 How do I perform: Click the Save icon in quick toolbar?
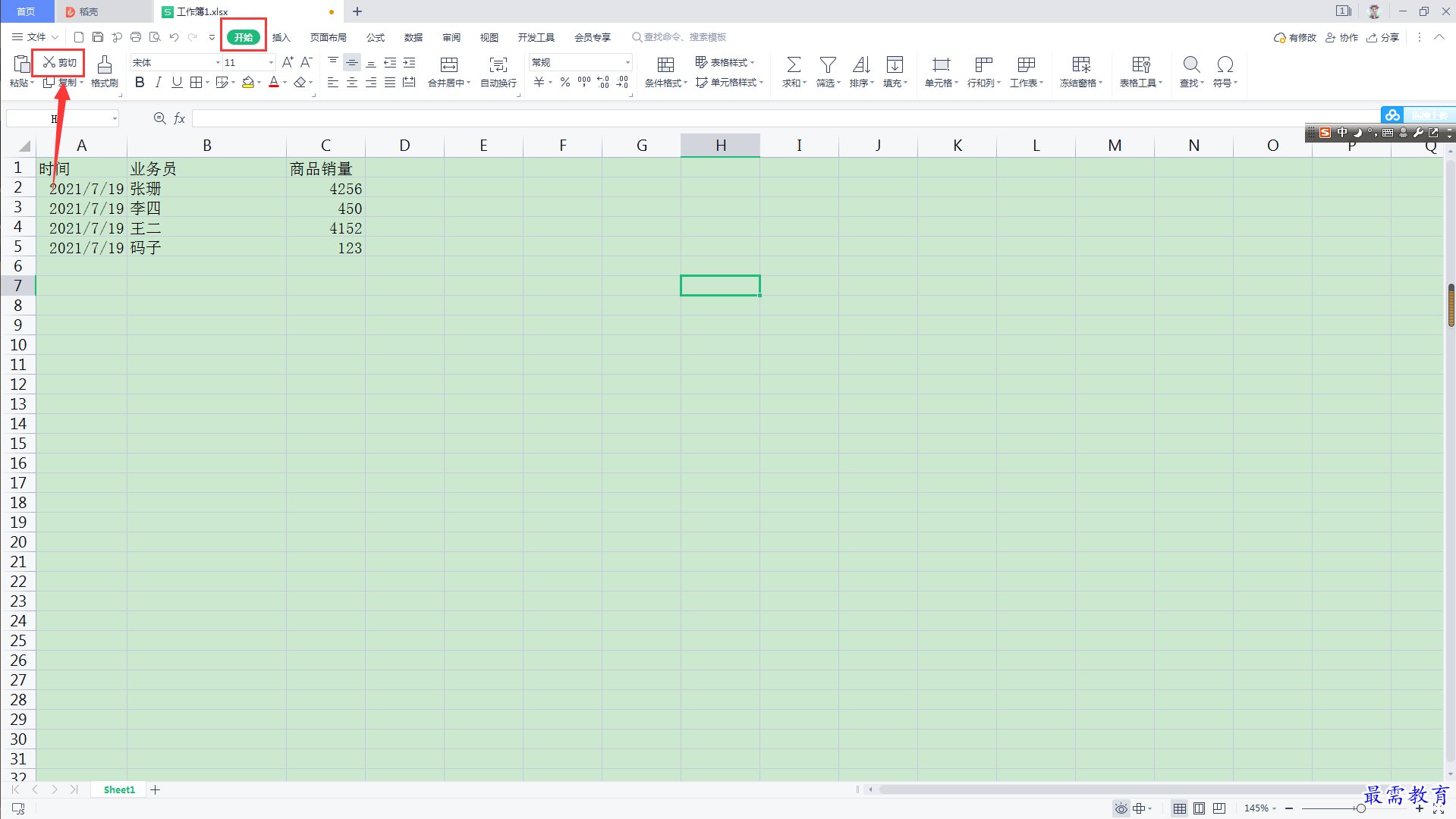tap(98, 37)
